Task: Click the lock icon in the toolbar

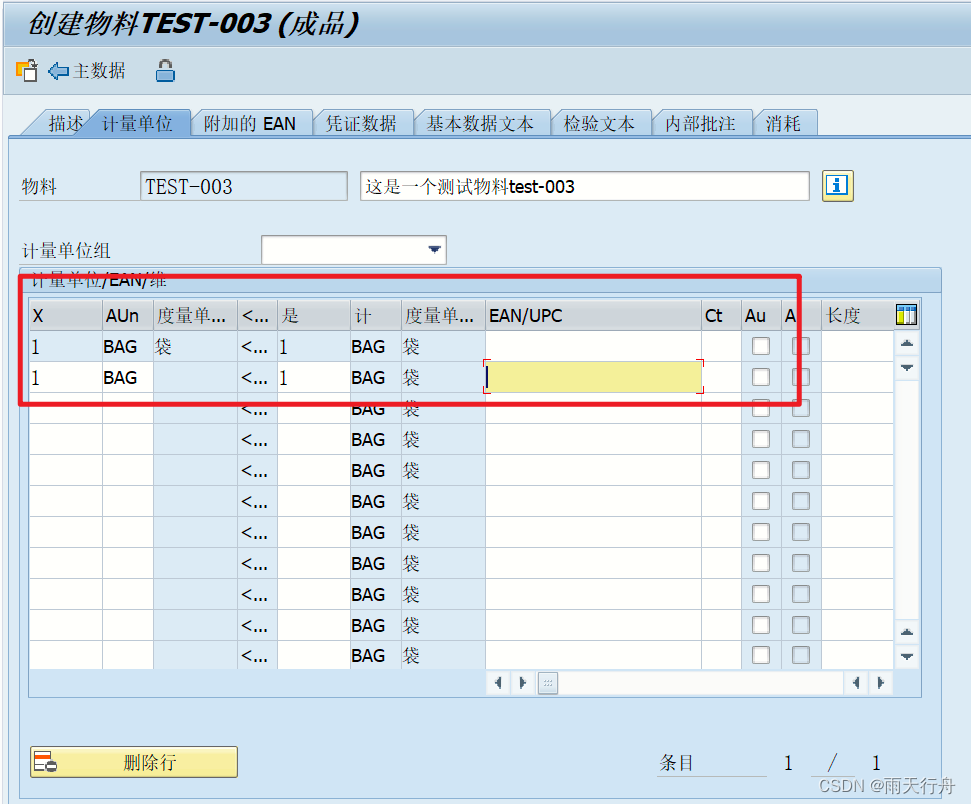Action: [165, 71]
